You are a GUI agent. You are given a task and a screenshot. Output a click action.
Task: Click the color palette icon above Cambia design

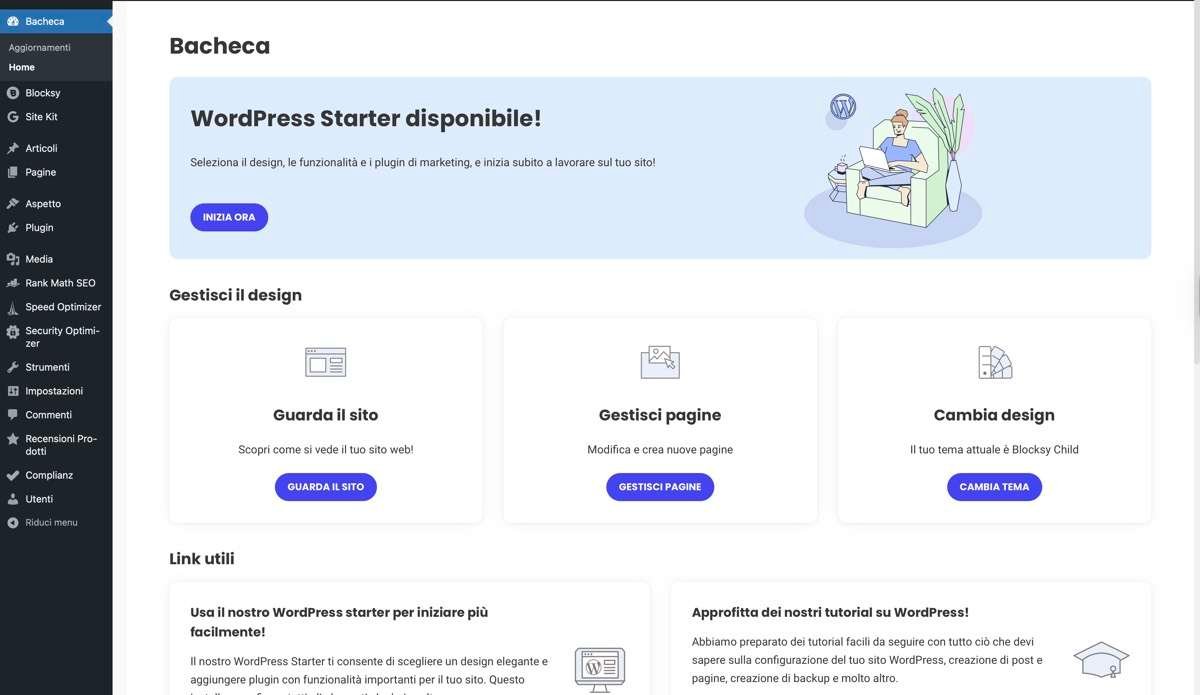[x=995, y=362]
